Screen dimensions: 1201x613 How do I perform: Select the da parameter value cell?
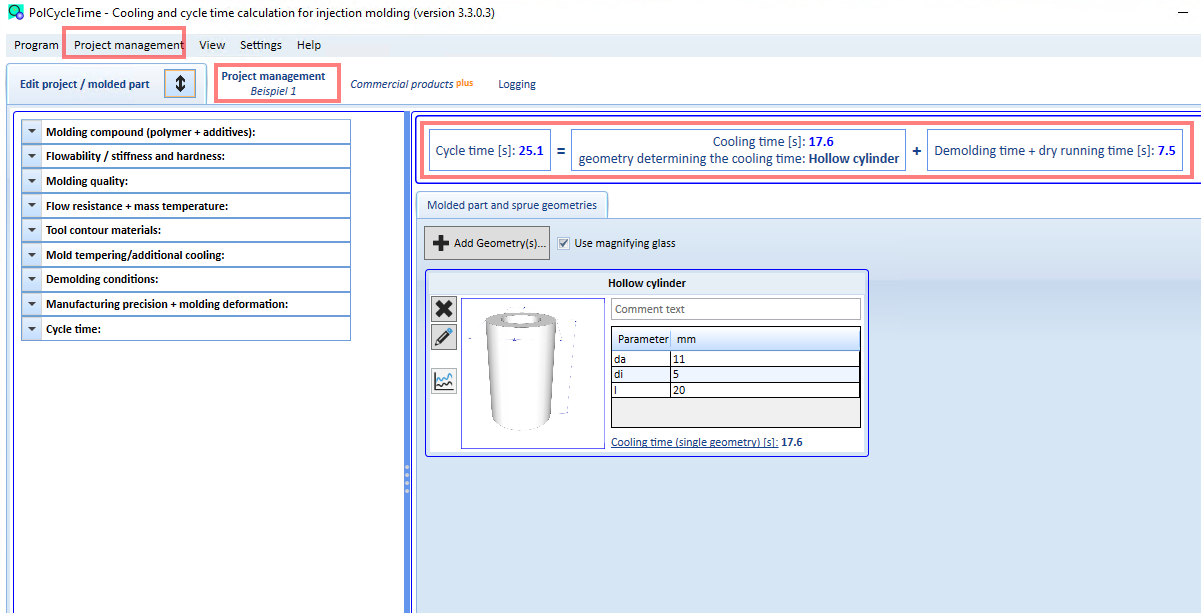765,358
